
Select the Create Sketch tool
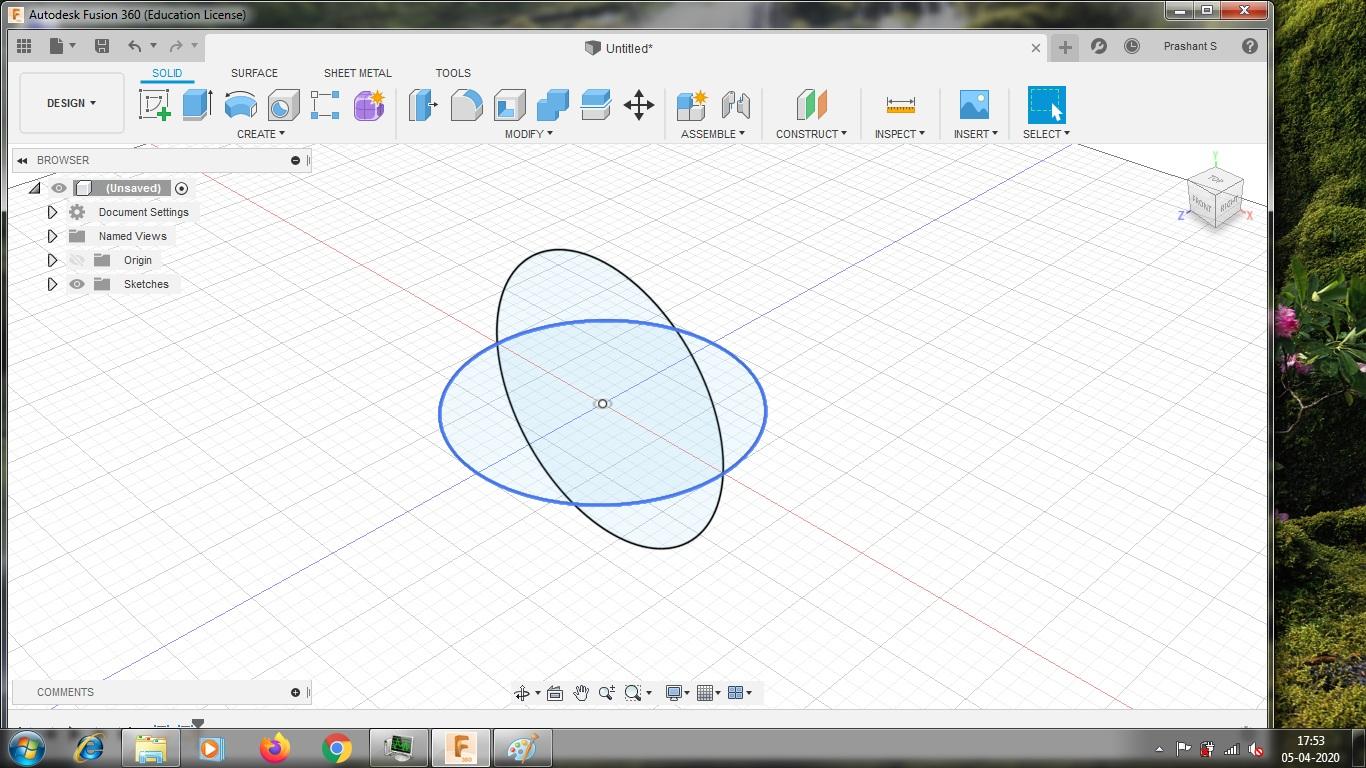pyautogui.click(x=154, y=105)
